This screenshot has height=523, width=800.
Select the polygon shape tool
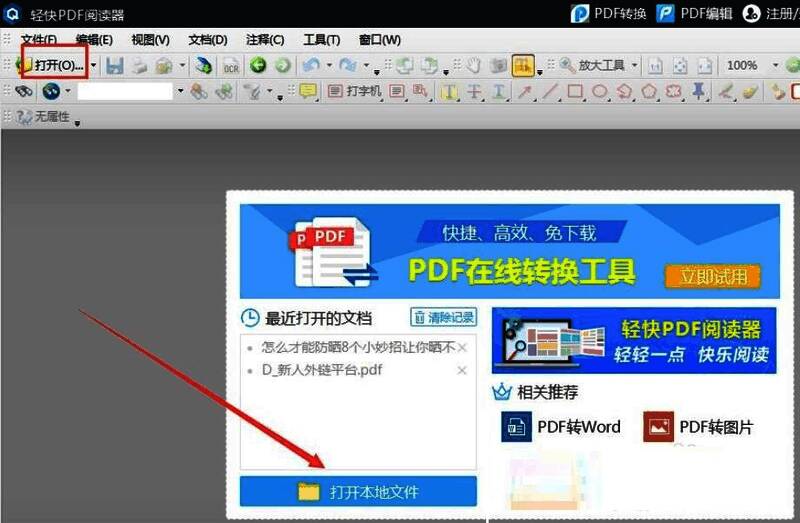(x=649, y=92)
